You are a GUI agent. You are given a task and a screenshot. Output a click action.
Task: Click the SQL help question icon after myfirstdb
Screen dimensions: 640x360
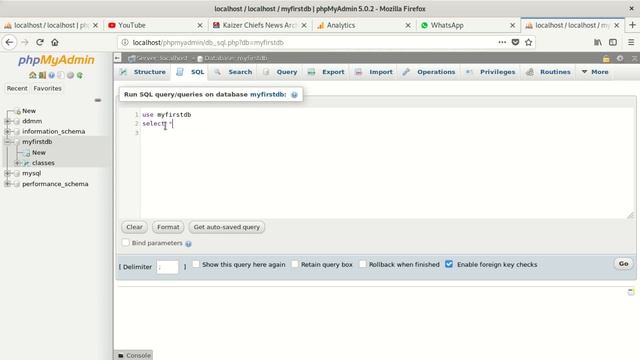[x=294, y=95]
